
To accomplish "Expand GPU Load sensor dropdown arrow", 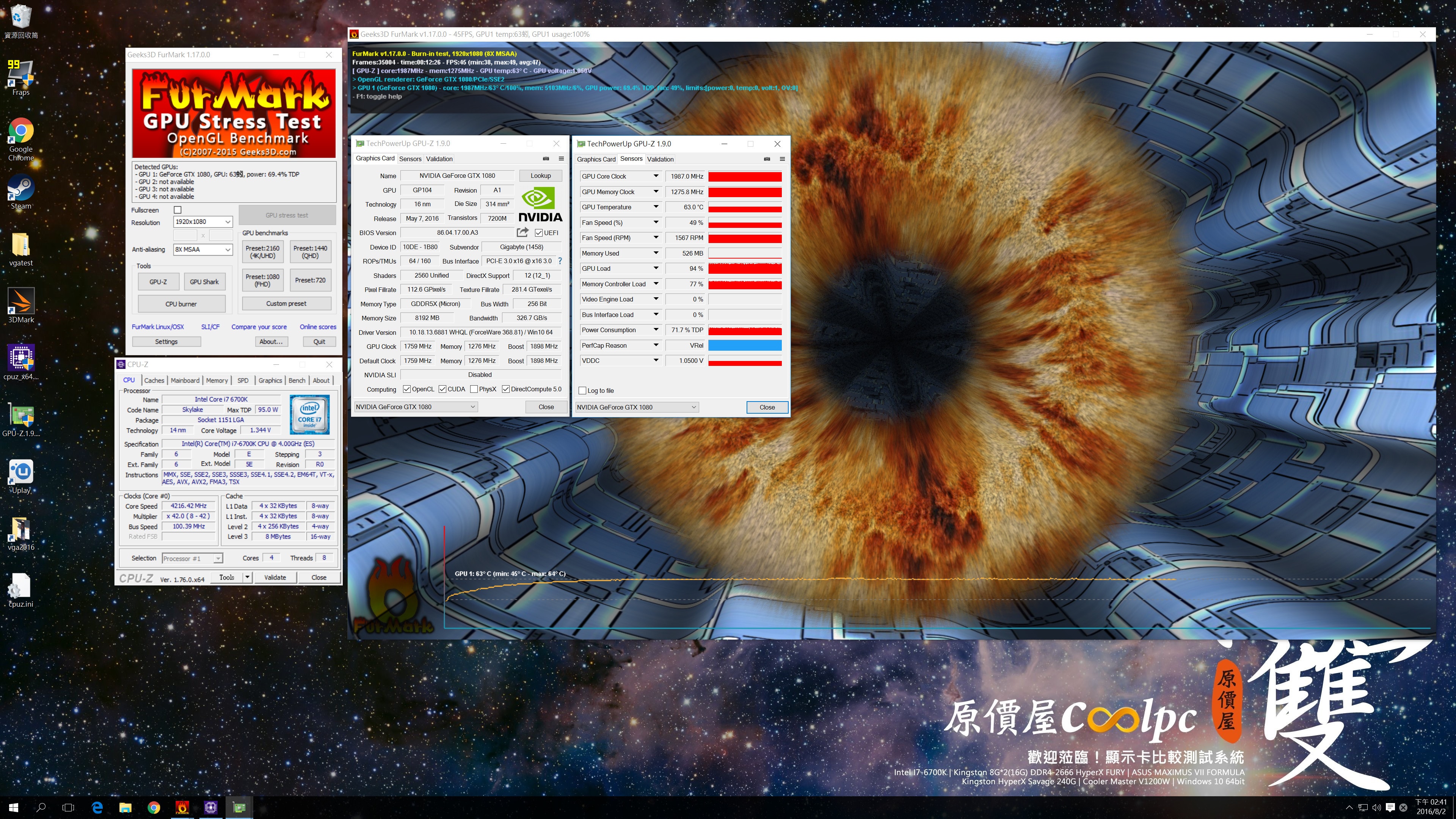I will [656, 268].
